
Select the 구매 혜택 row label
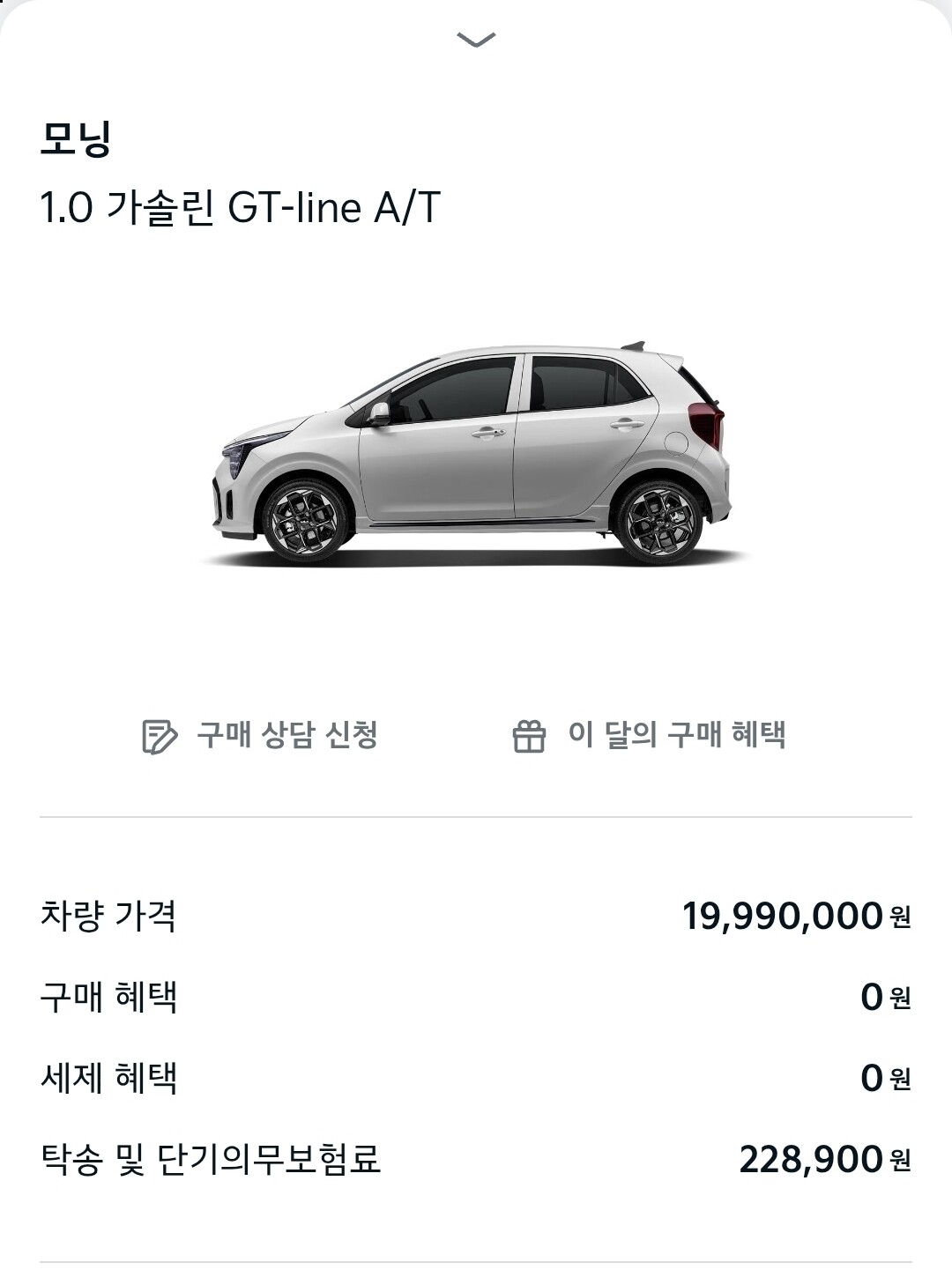108,998
